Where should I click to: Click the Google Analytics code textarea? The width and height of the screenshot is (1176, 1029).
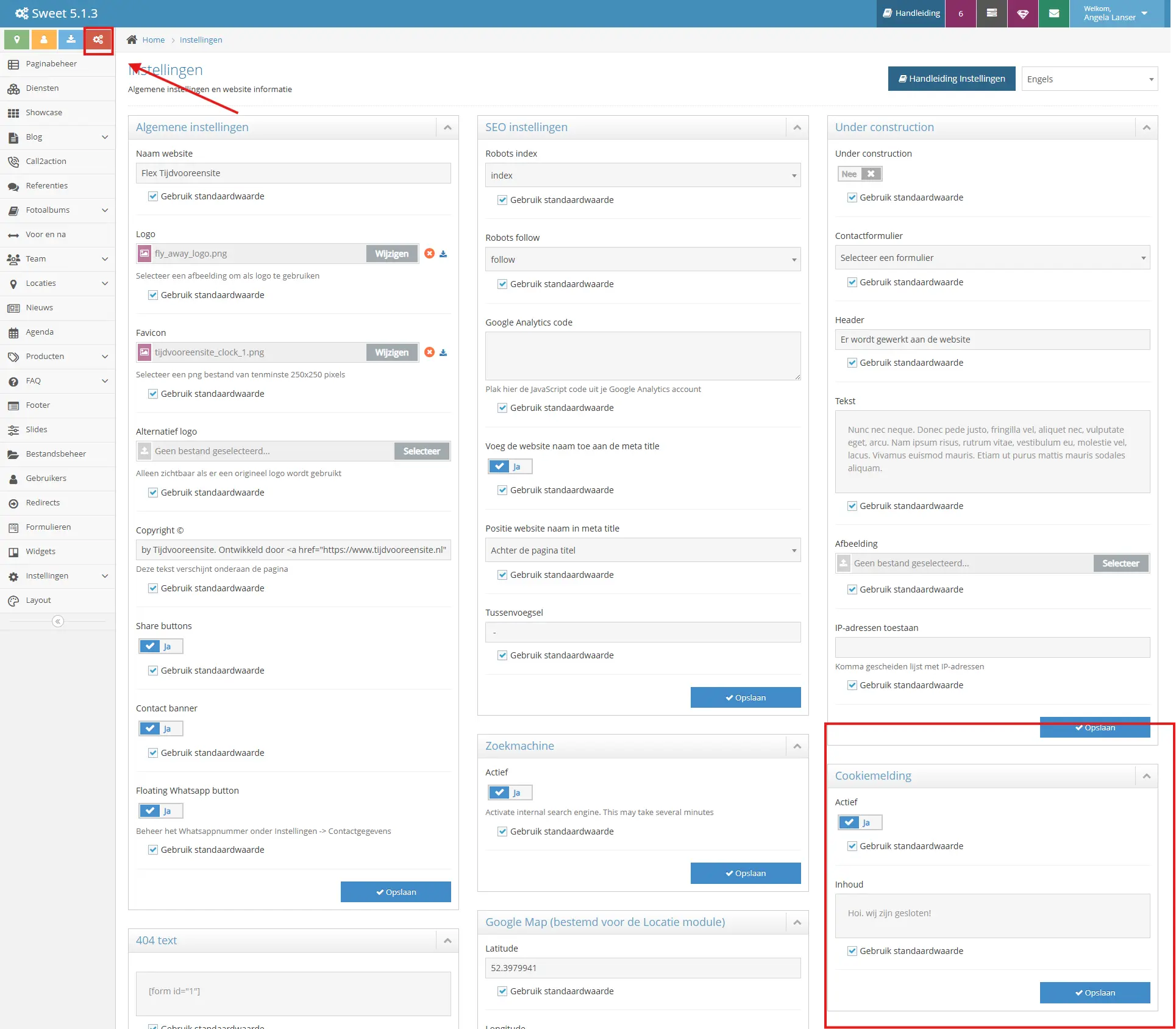643,356
